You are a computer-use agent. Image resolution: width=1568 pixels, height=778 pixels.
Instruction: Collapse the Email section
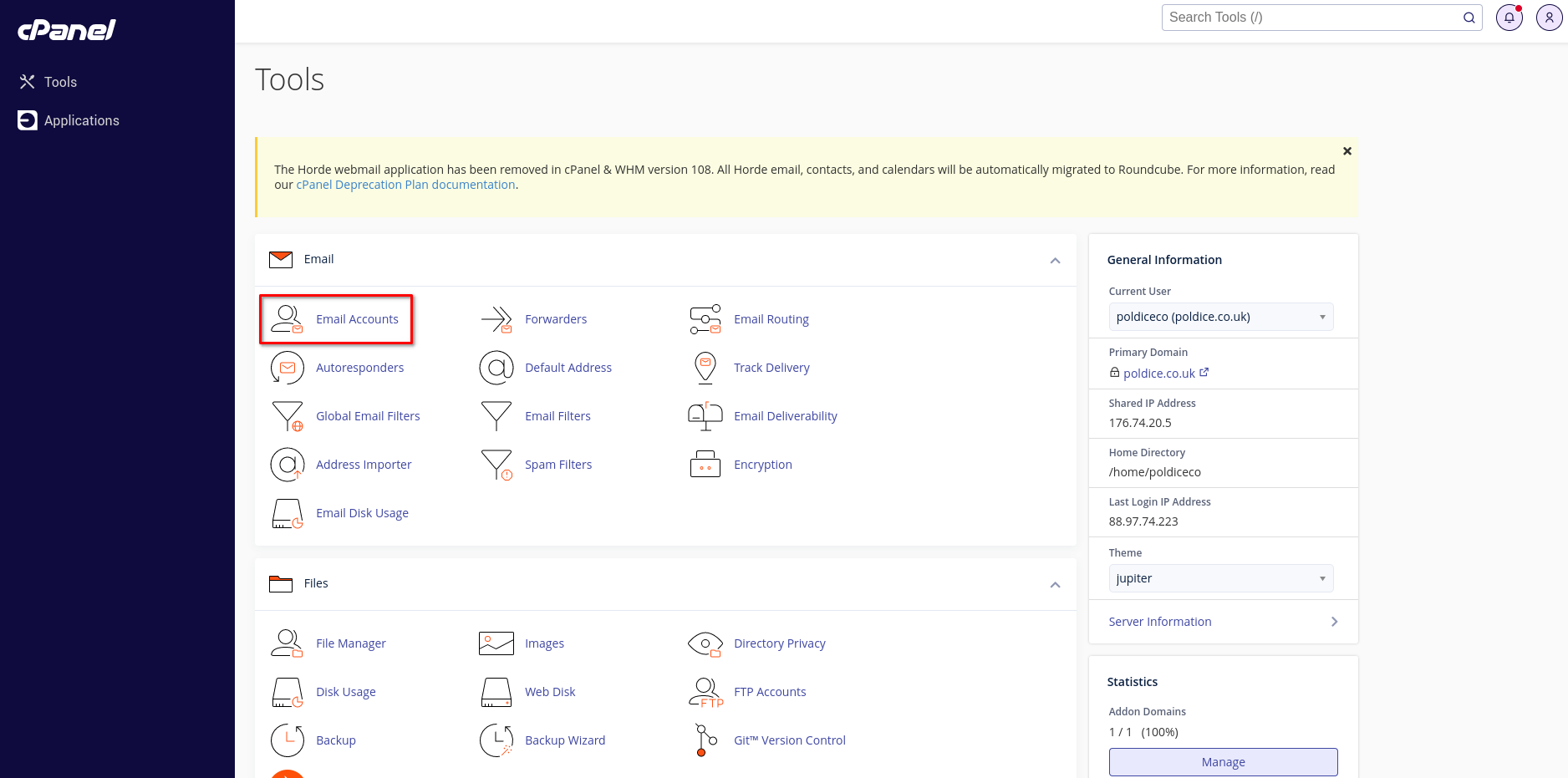pos(1055,261)
